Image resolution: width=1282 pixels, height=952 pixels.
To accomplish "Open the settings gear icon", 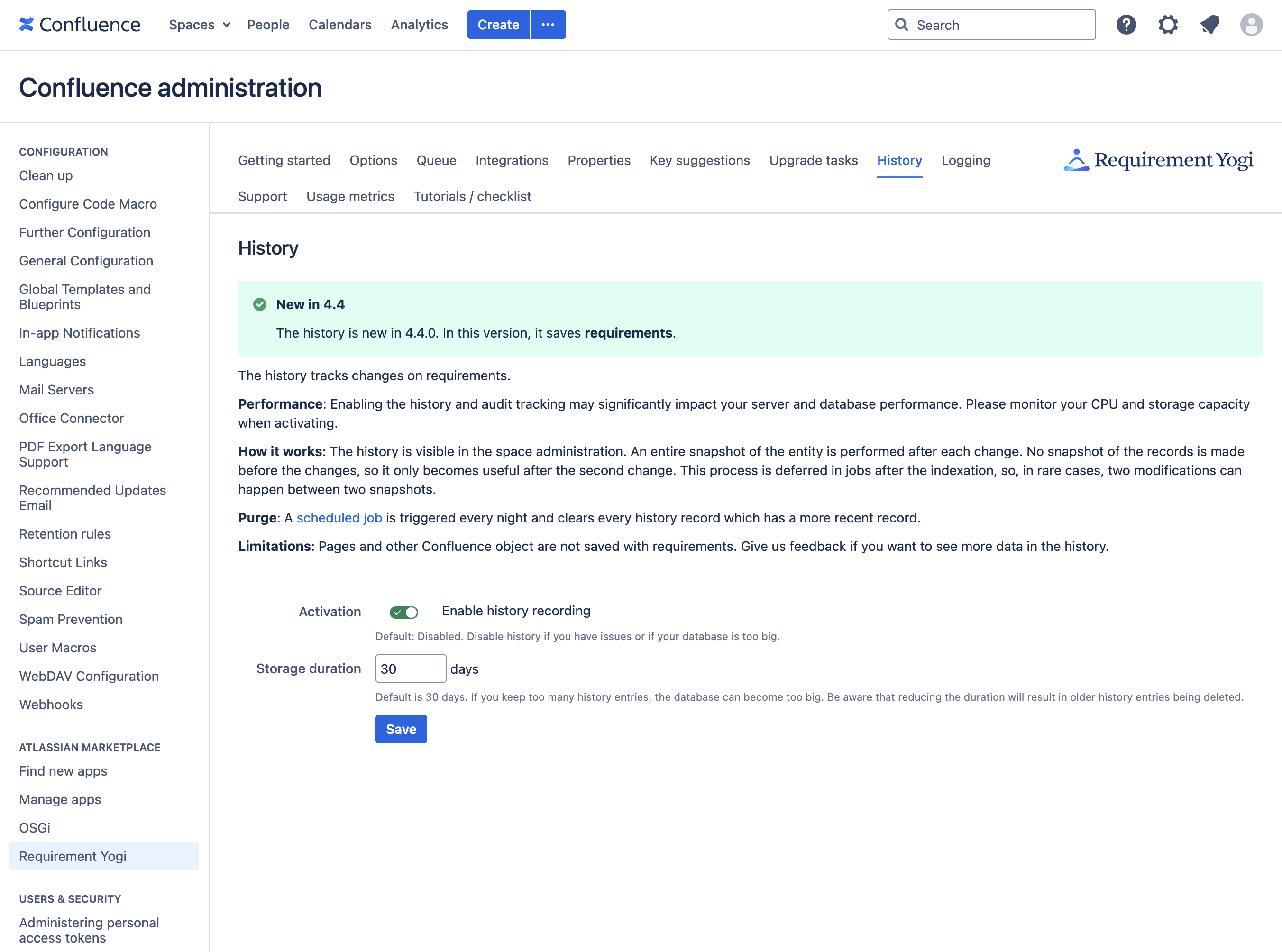I will [1169, 24].
